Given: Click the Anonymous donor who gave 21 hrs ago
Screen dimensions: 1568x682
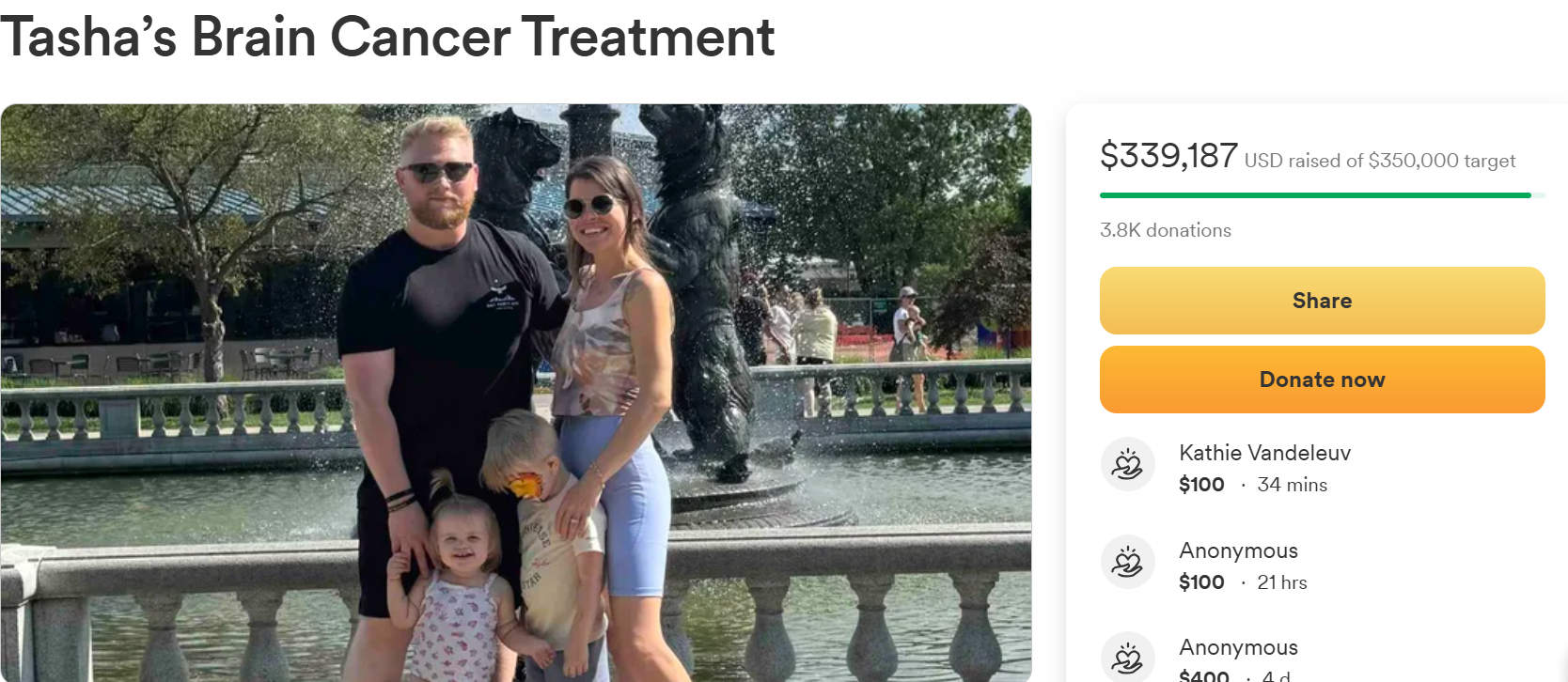Looking at the screenshot, I should (1238, 550).
